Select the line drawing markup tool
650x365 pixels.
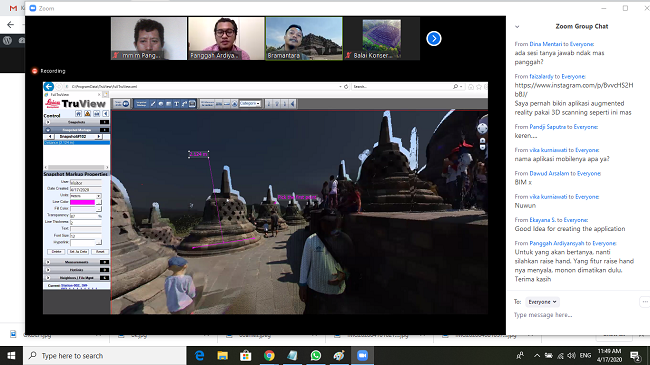(153, 104)
